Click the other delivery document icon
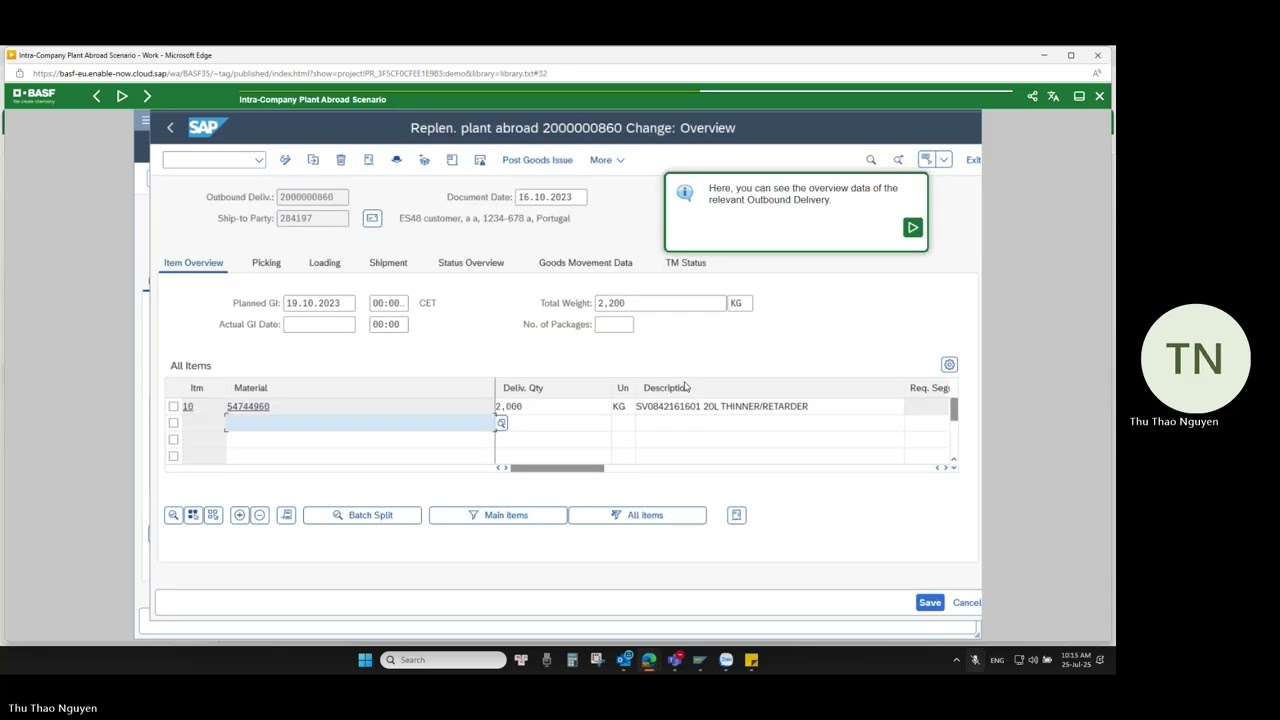 coord(313,160)
